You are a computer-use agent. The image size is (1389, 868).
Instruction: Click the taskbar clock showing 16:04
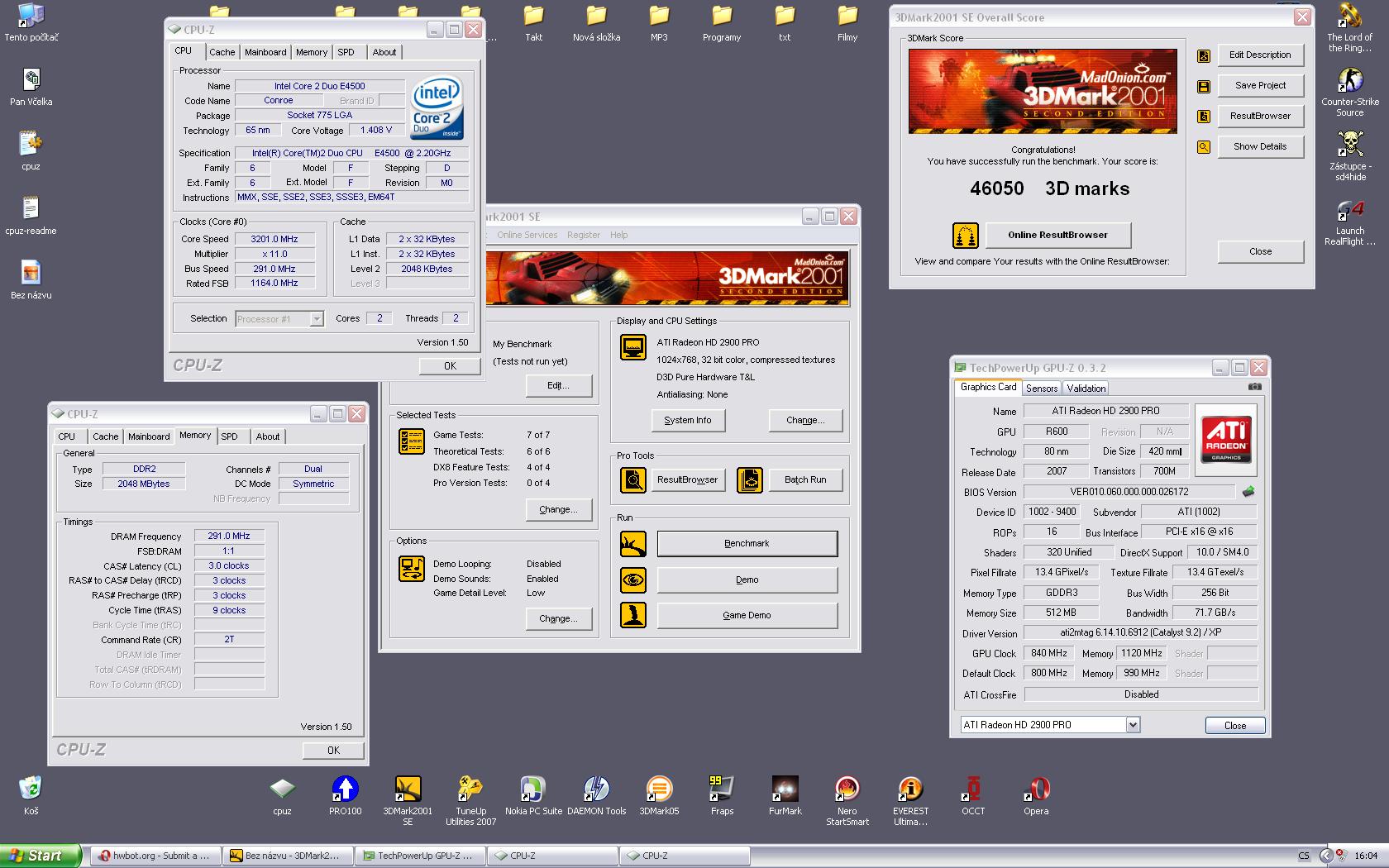click(1366, 856)
